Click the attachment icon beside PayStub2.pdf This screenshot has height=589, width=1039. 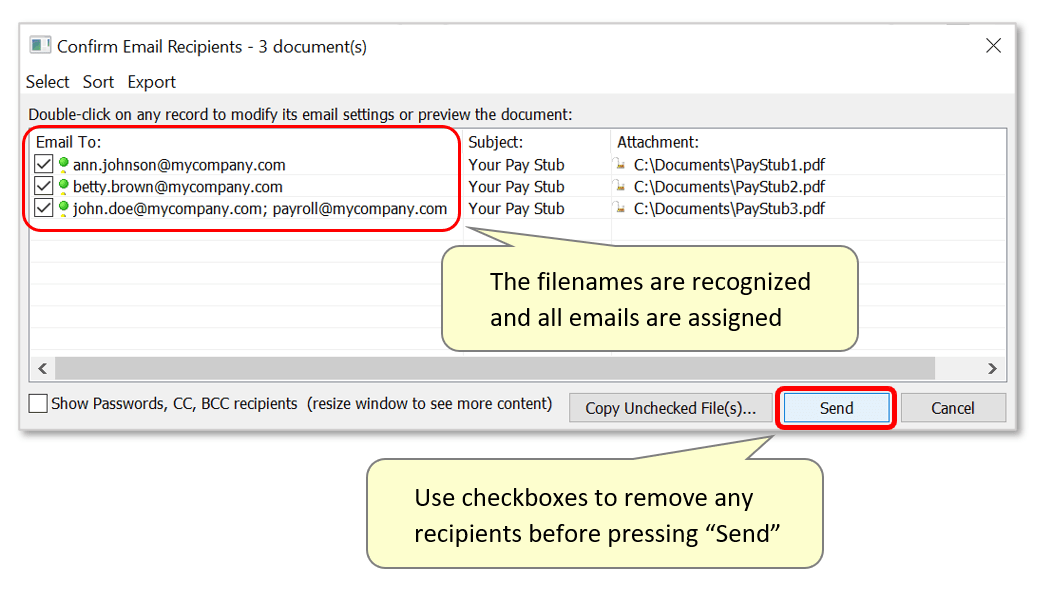pos(620,186)
